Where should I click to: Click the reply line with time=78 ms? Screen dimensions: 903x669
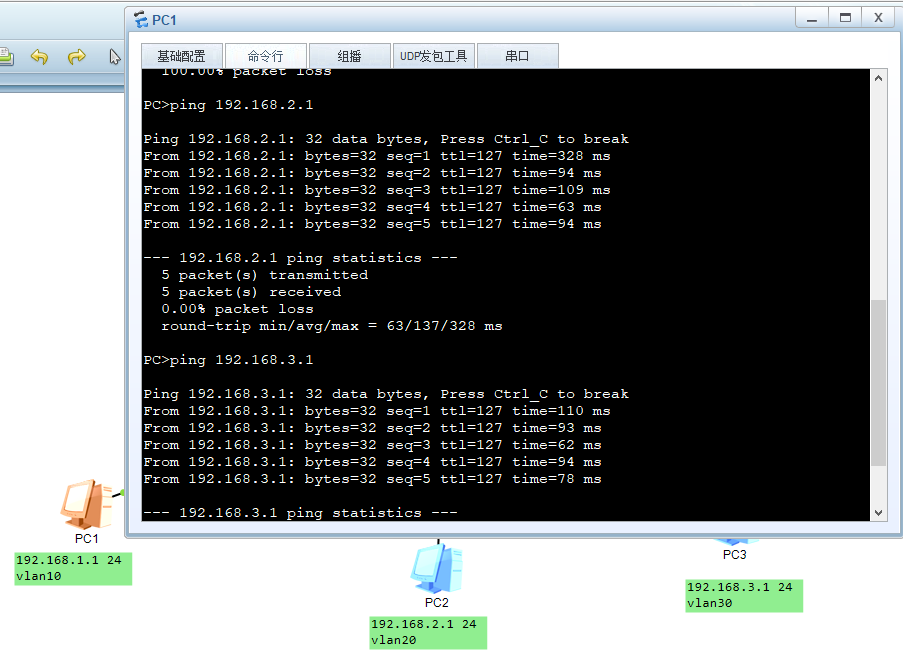(x=373, y=479)
